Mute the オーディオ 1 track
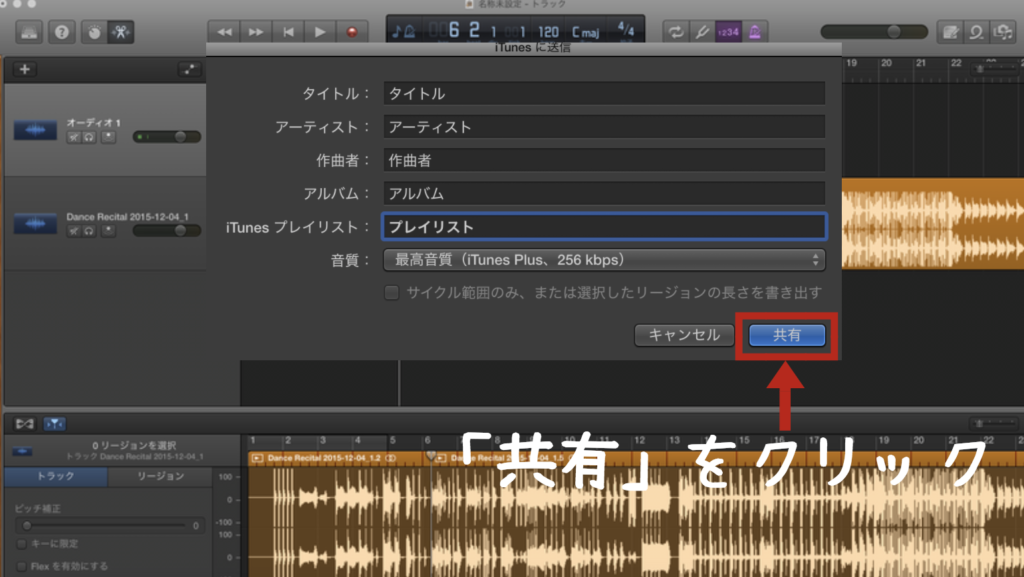This screenshot has height=577, width=1024. [74, 137]
